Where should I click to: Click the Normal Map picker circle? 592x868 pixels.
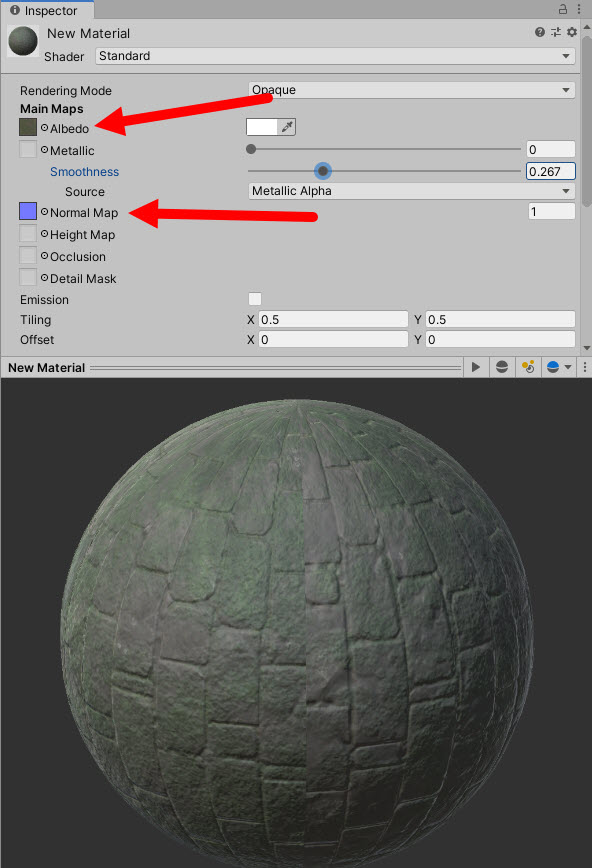click(44, 212)
